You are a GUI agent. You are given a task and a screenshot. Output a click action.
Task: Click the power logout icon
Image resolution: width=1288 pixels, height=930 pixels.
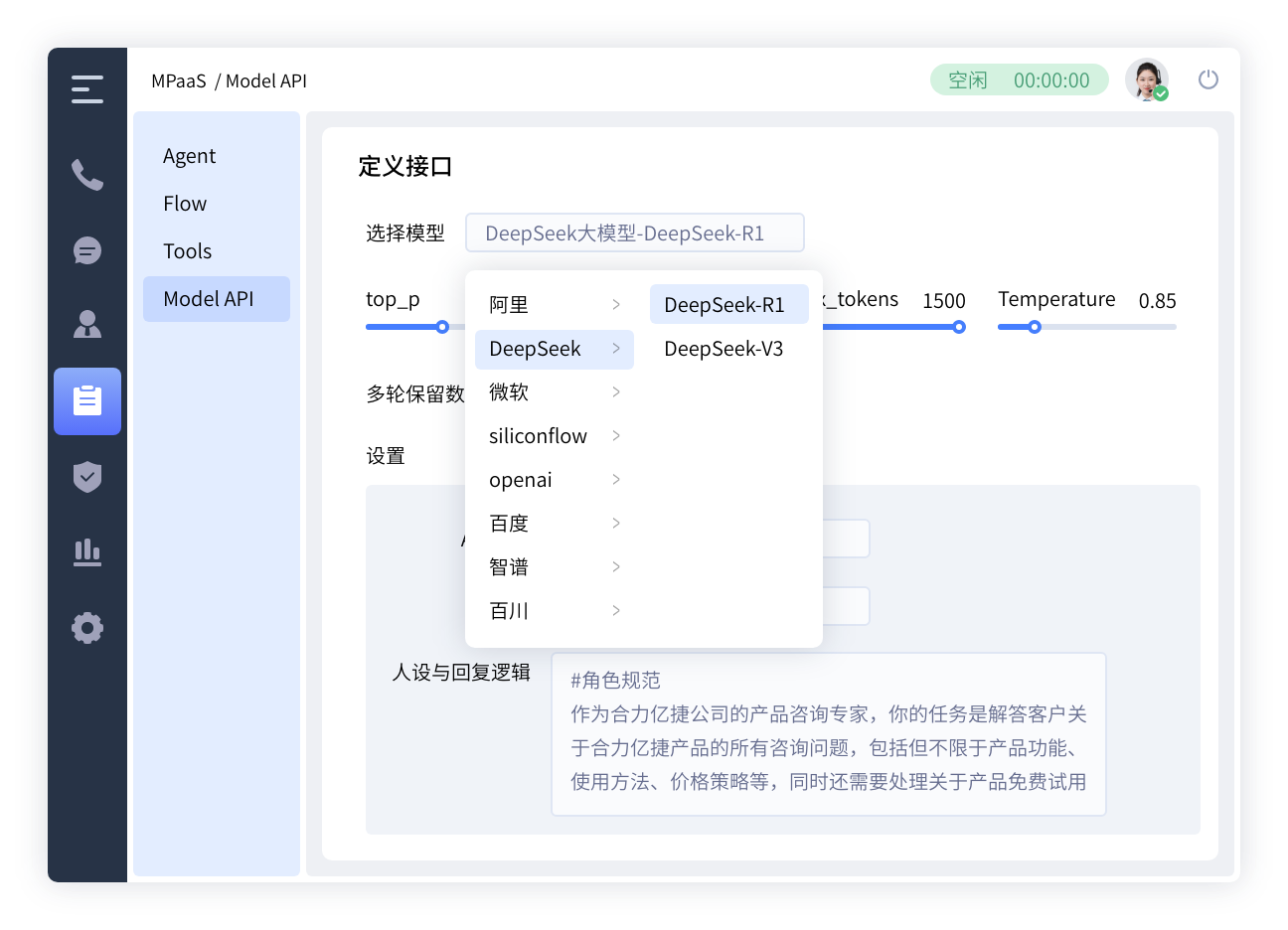pyautogui.click(x=1207, y=79)
